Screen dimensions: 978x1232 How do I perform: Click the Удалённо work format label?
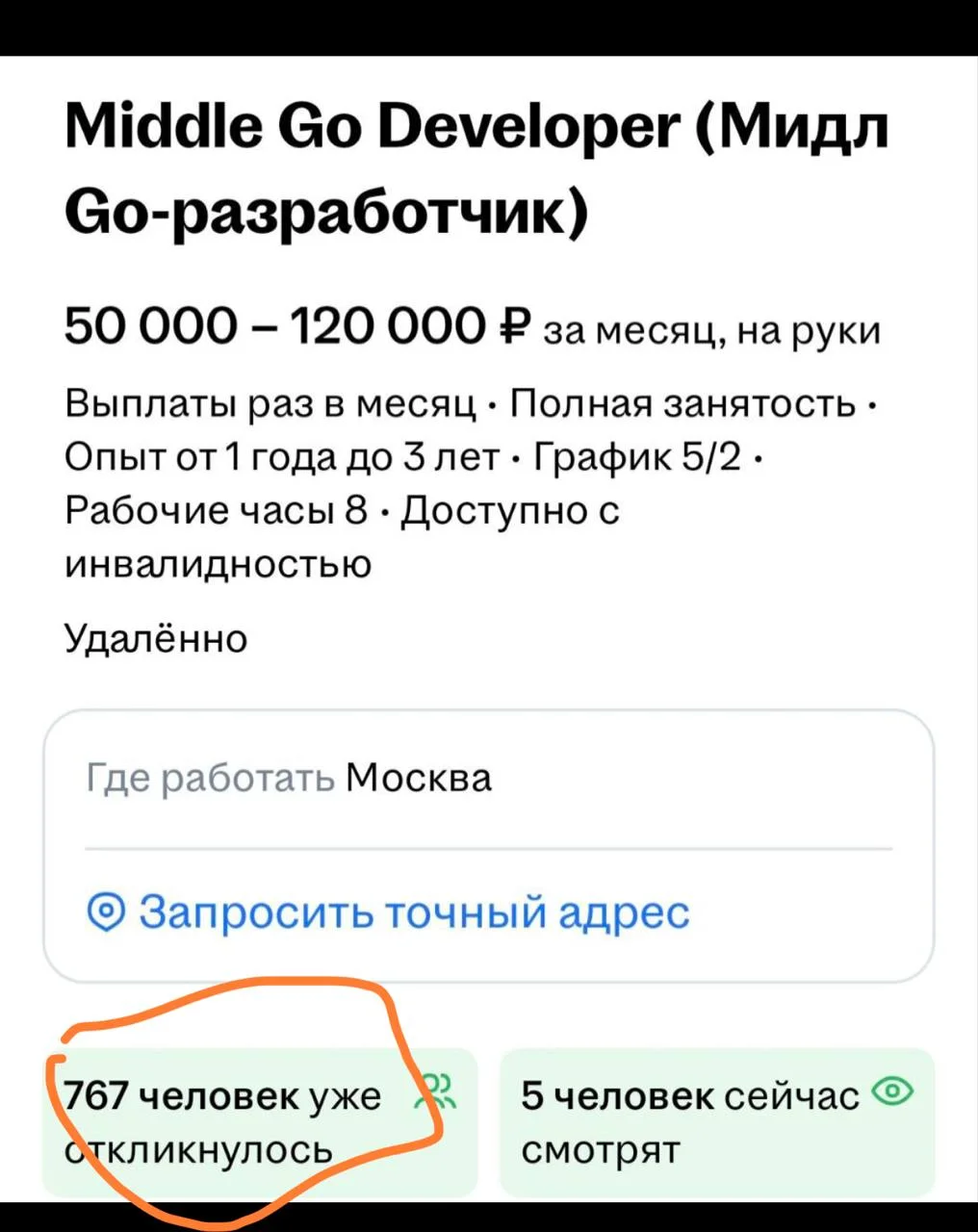(156, 637)
